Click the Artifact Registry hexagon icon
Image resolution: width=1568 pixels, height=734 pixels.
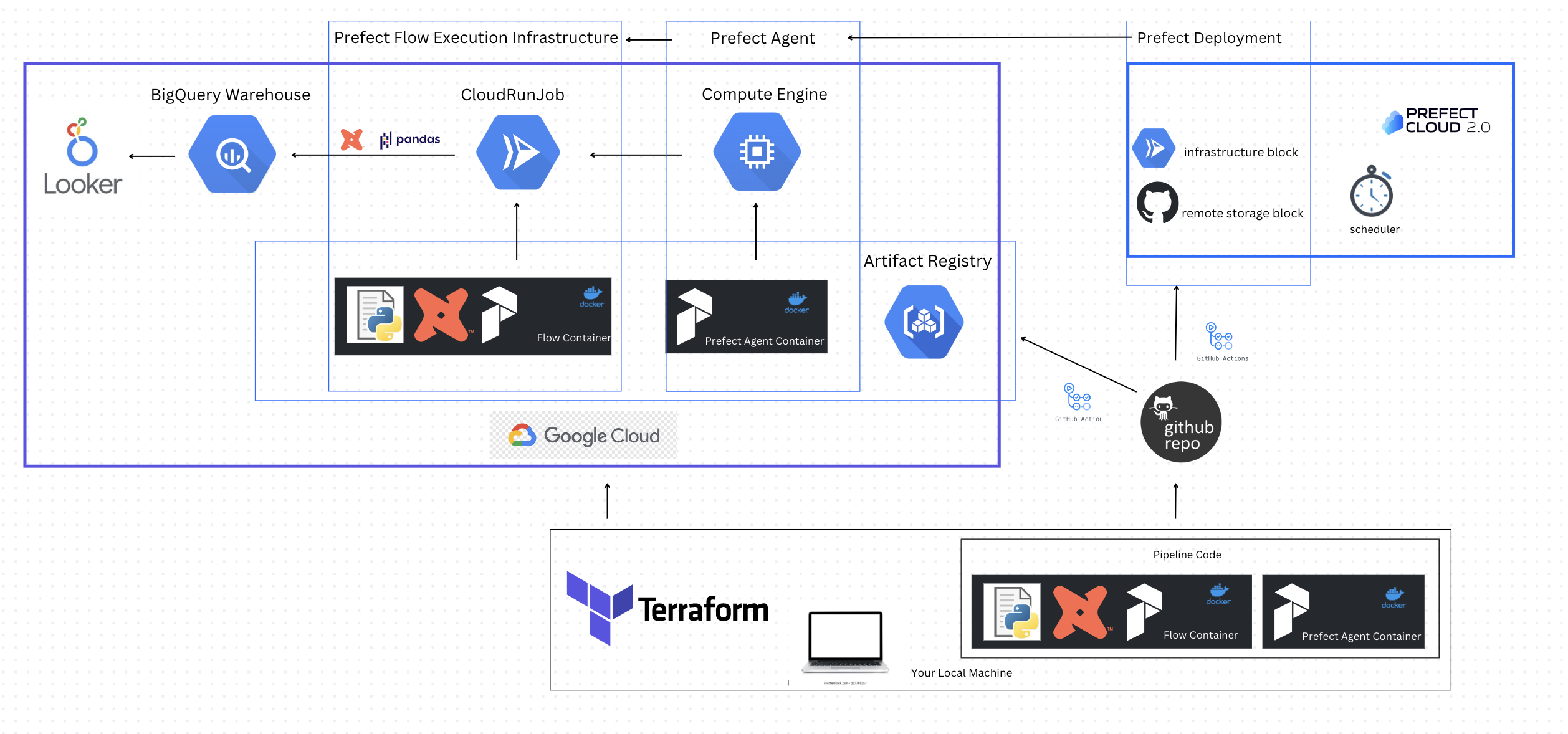click(924, 322)
